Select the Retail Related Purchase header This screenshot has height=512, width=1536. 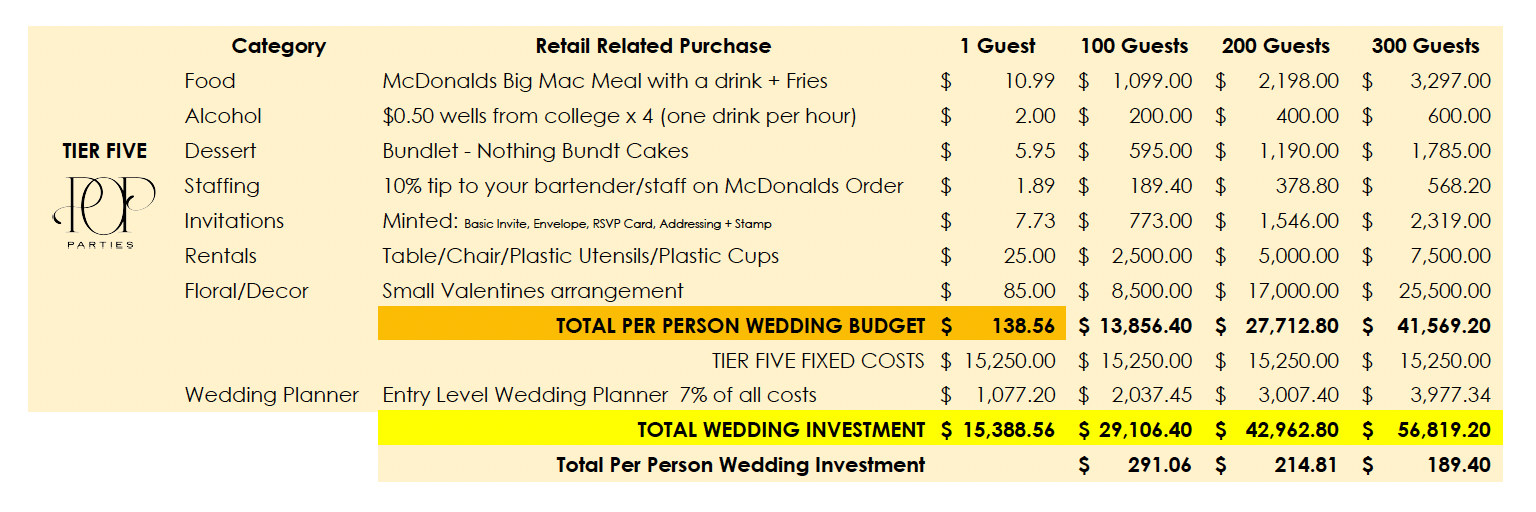click(x=653, y=46)
